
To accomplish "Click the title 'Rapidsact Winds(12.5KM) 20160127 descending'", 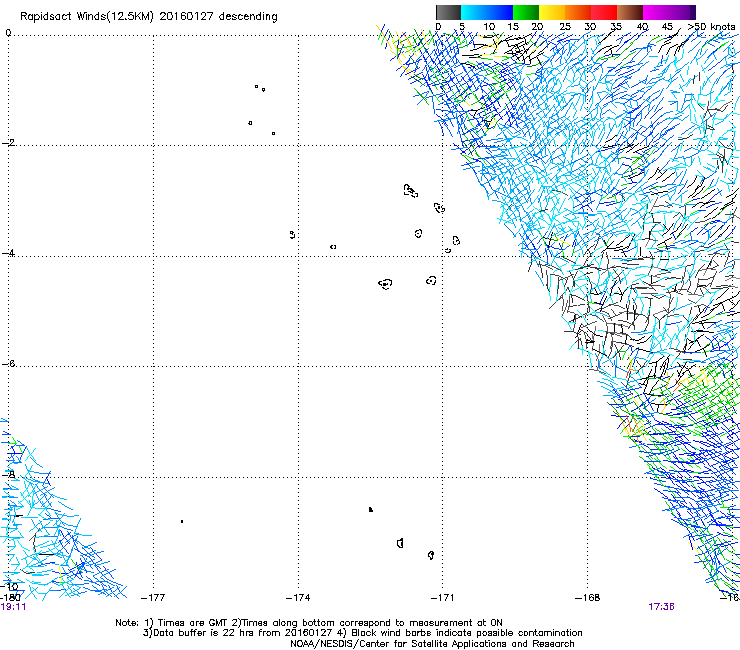I will 149,16.
